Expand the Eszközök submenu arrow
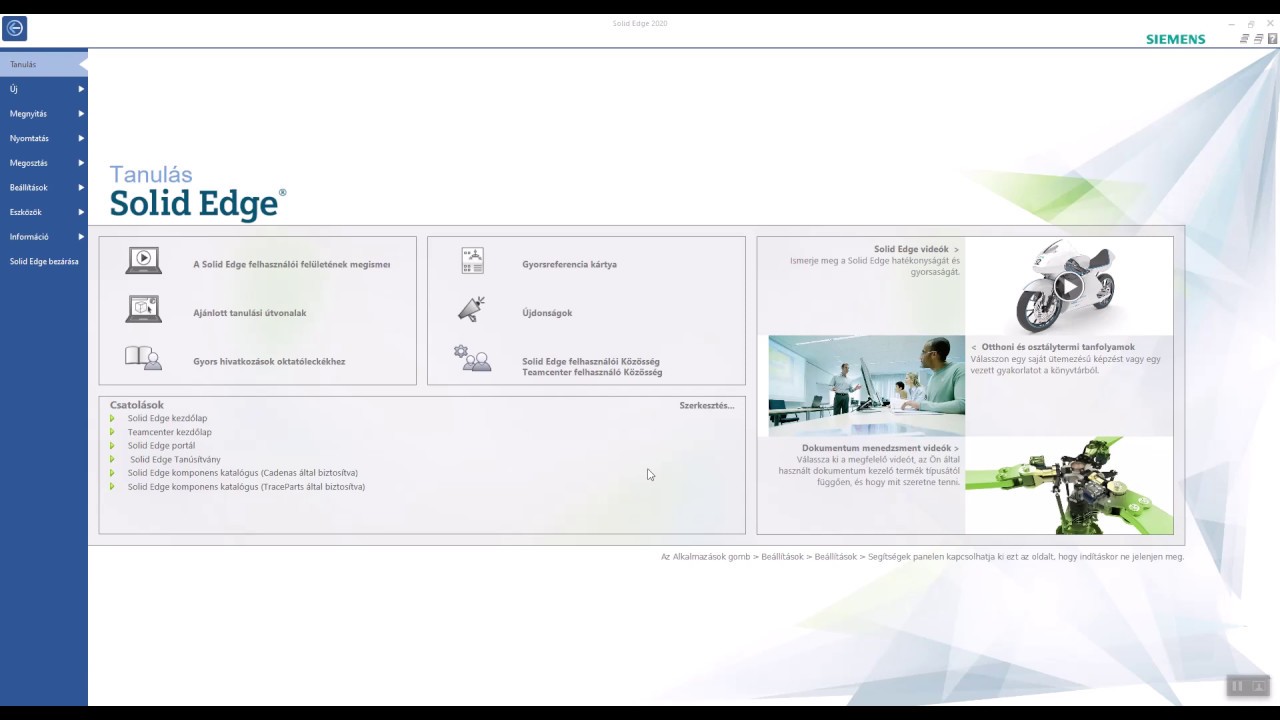The width and height of the screenshot is (1280, 720). [81, 212]
